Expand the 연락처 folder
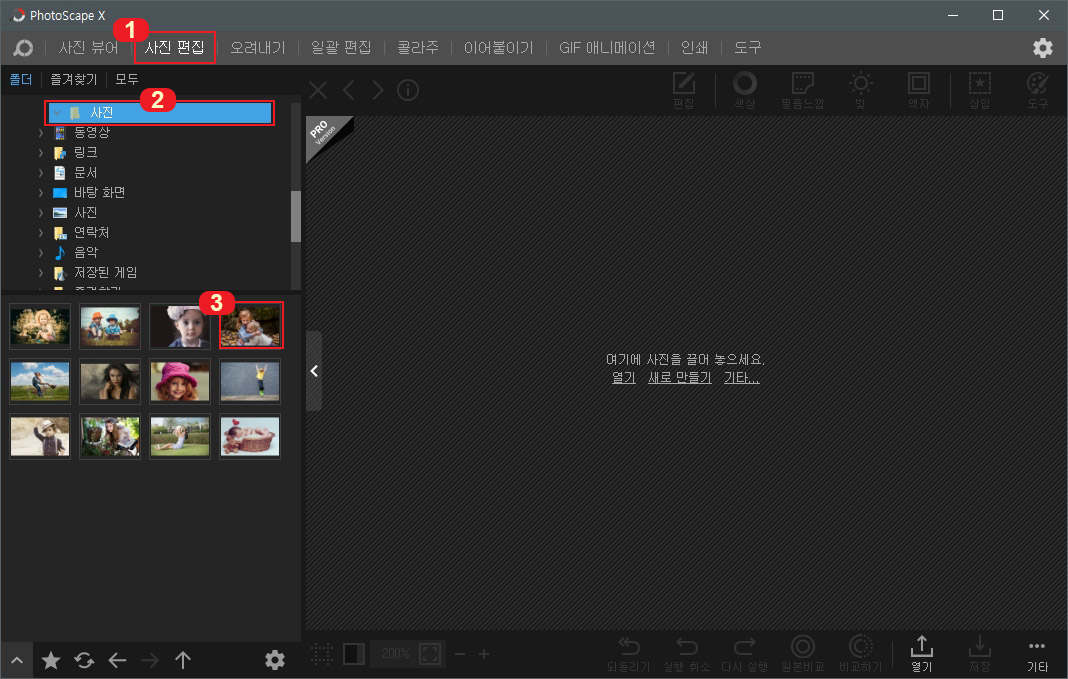 point(41,233)
